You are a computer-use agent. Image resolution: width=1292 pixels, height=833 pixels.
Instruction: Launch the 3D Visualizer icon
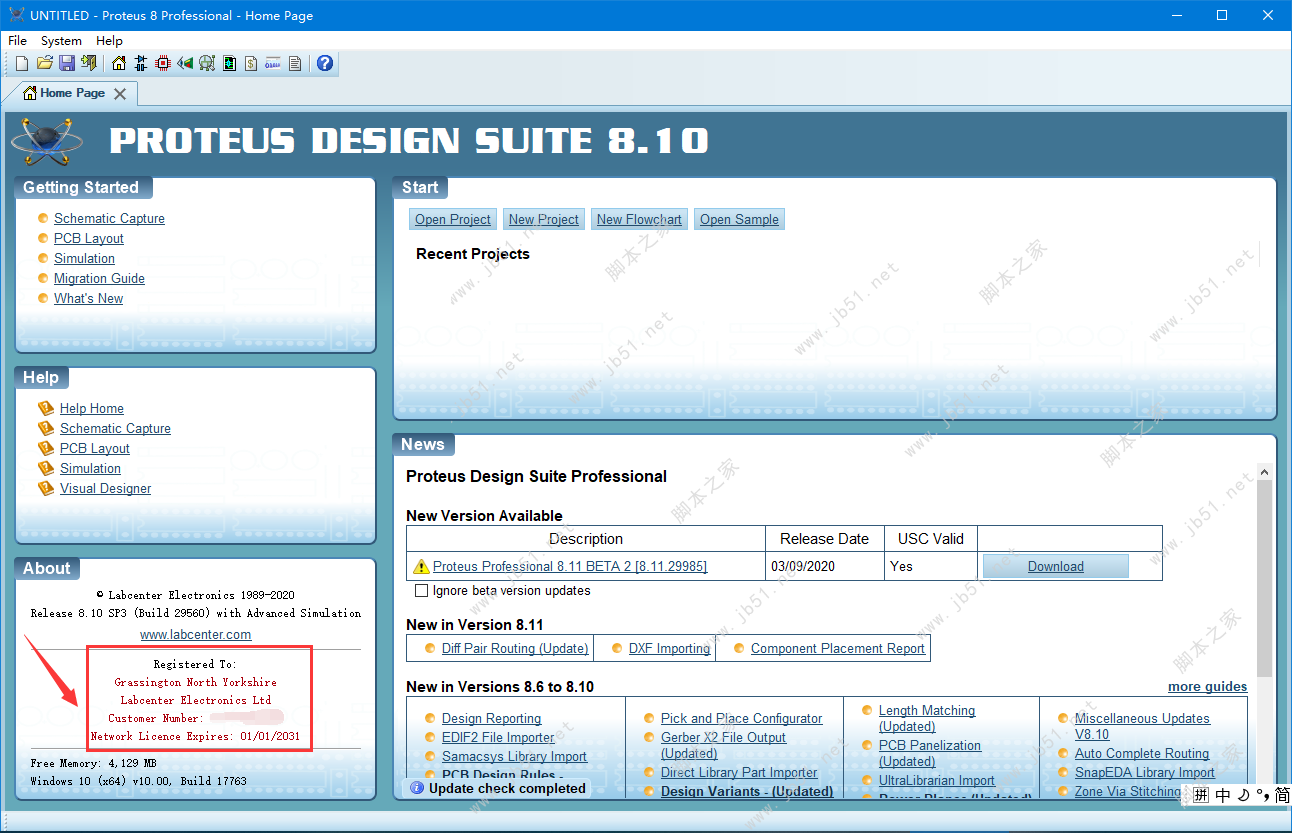(186, 63)
